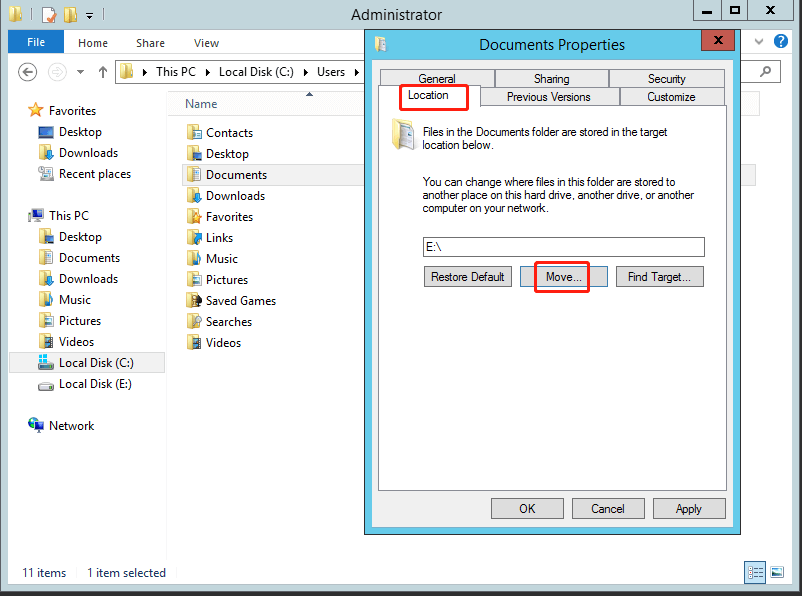802x596 pixels.
Task: Click the Back navigation arrow
Action: [x=28, y=72]
